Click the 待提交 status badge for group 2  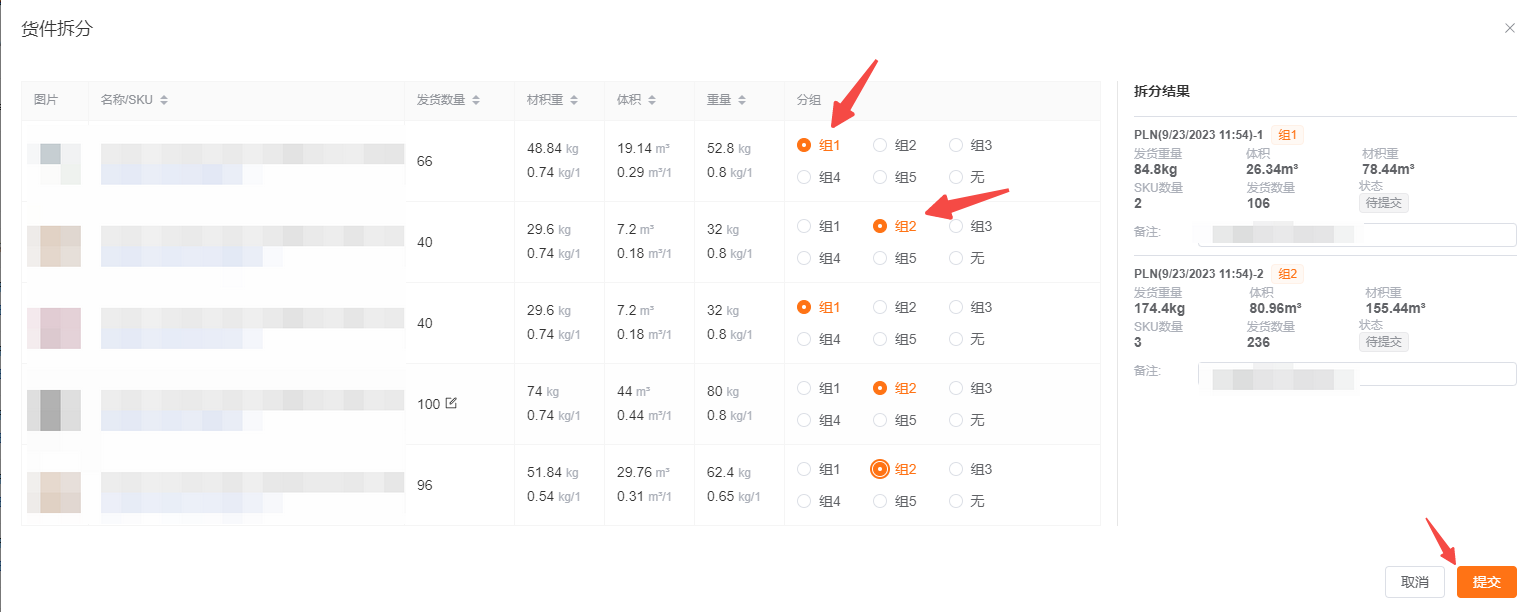point(1383,342)
